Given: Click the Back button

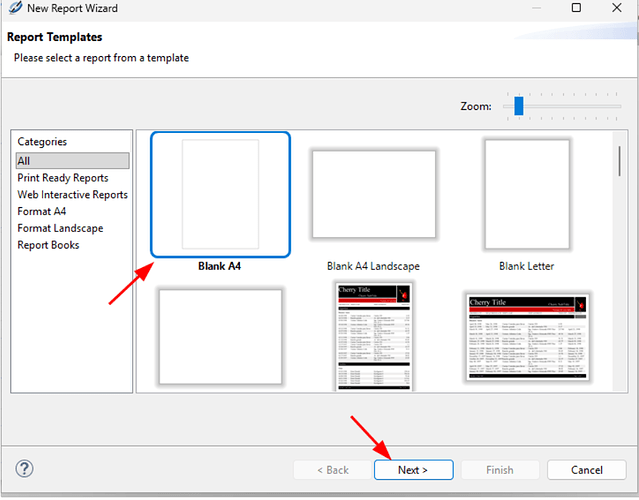Looking at the screenshot, I should (330, 470).
